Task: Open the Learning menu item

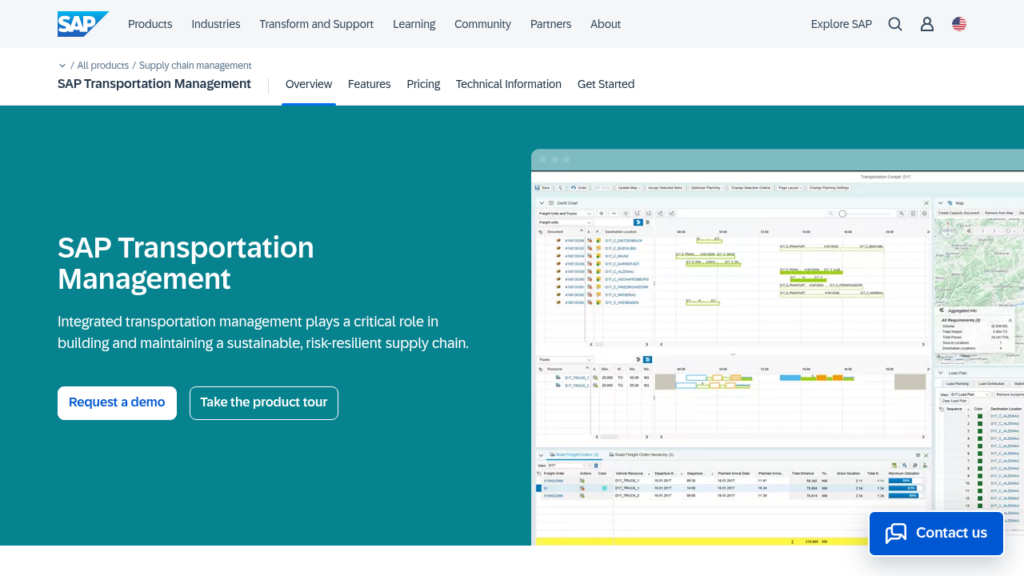Action: tap(414, 24)
